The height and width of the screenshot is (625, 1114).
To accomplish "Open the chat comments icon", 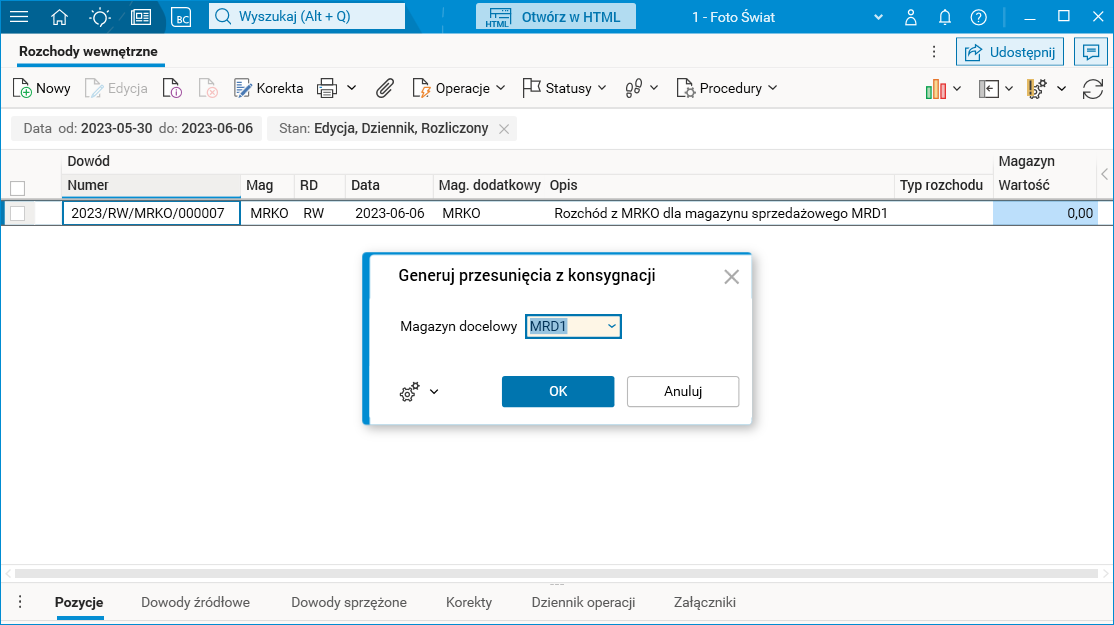I will coord(1091,52).
